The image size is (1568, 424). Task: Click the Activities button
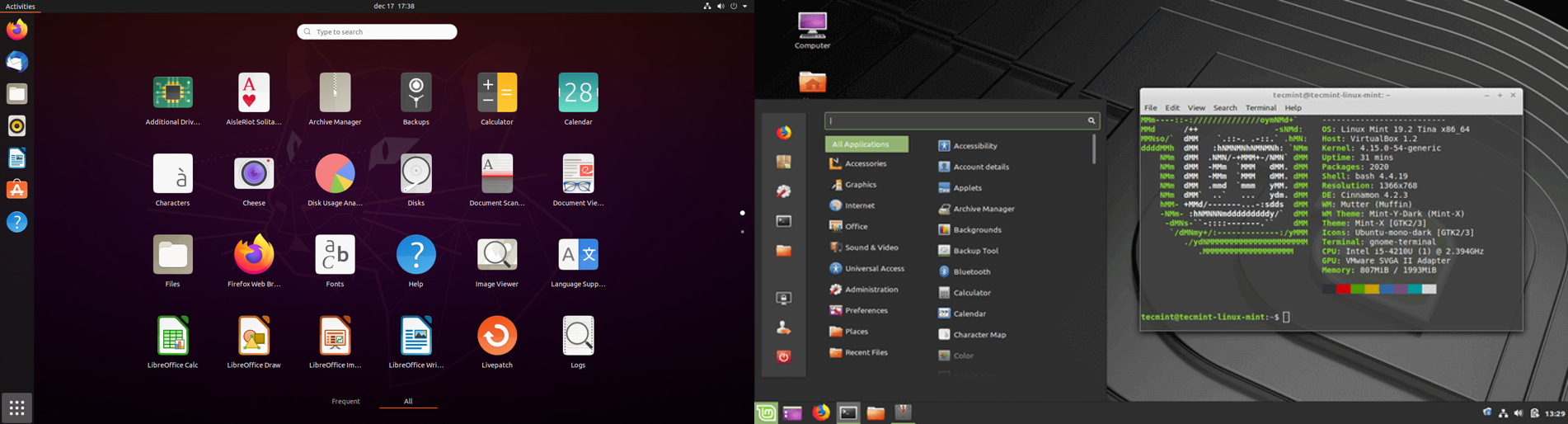click(21, 7)
